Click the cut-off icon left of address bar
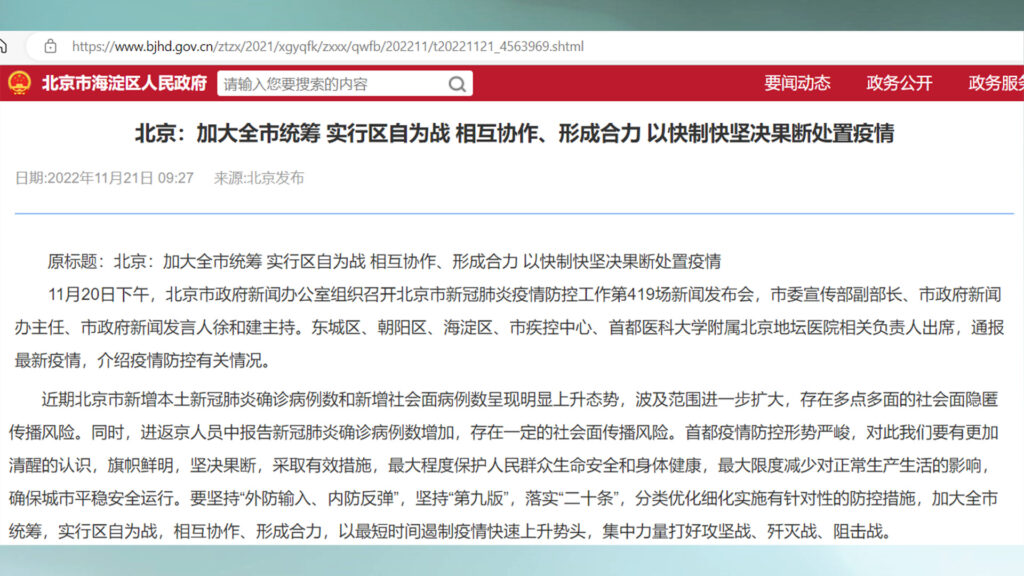Image resolution: width=1024 pixels, height=576 pixels. [4, 46]
